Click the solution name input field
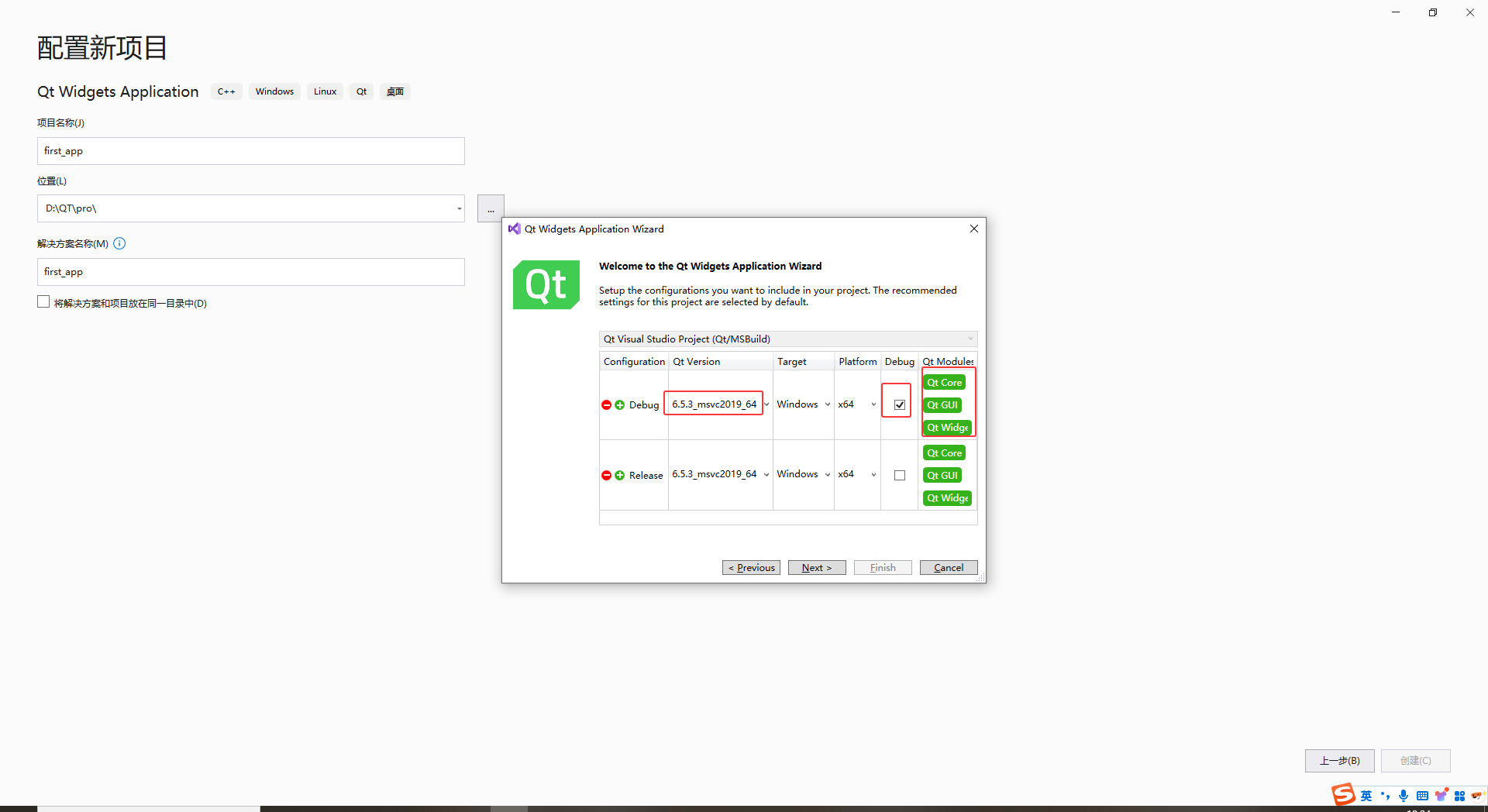 coord(251,272)
